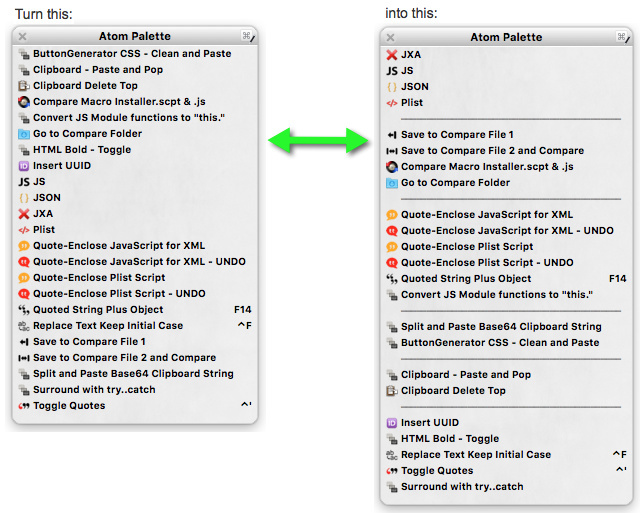The image size is (643, 513).
Task: Click Insert UUID purple icon in right palette
Action: tap(392, 422)
